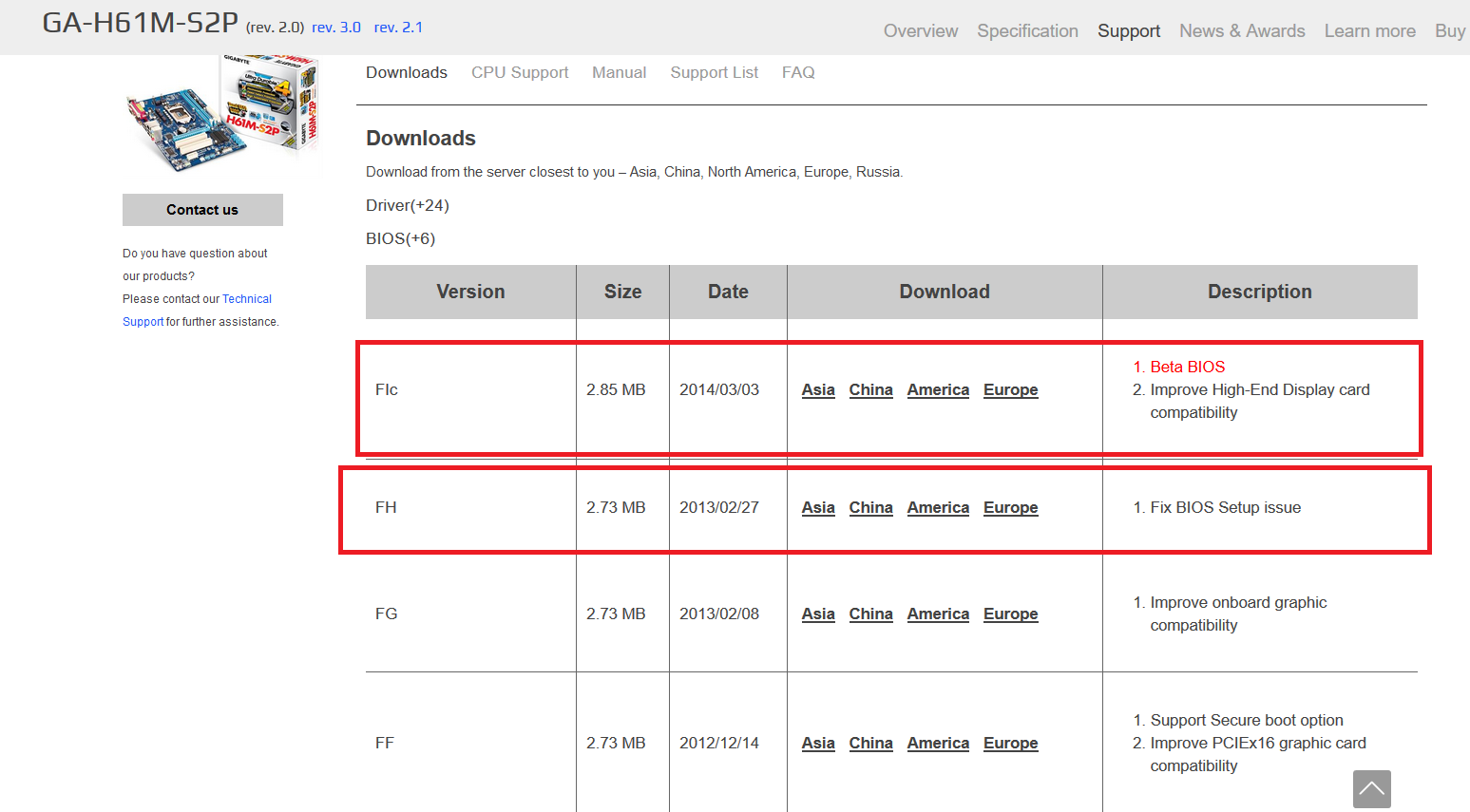Open the Learn more page

click(x=1369, y=30)
